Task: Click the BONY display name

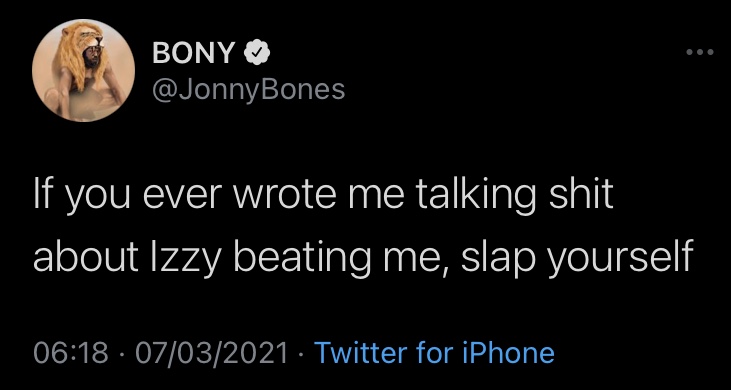Action: pos(192,55)
